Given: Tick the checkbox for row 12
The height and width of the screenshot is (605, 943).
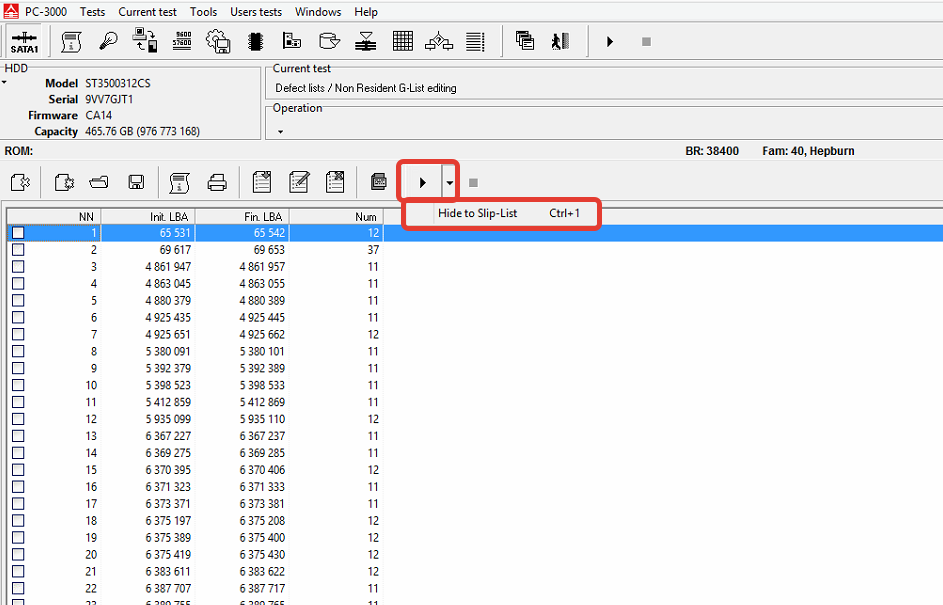Looking at the screenshot, I should (17, 419).
